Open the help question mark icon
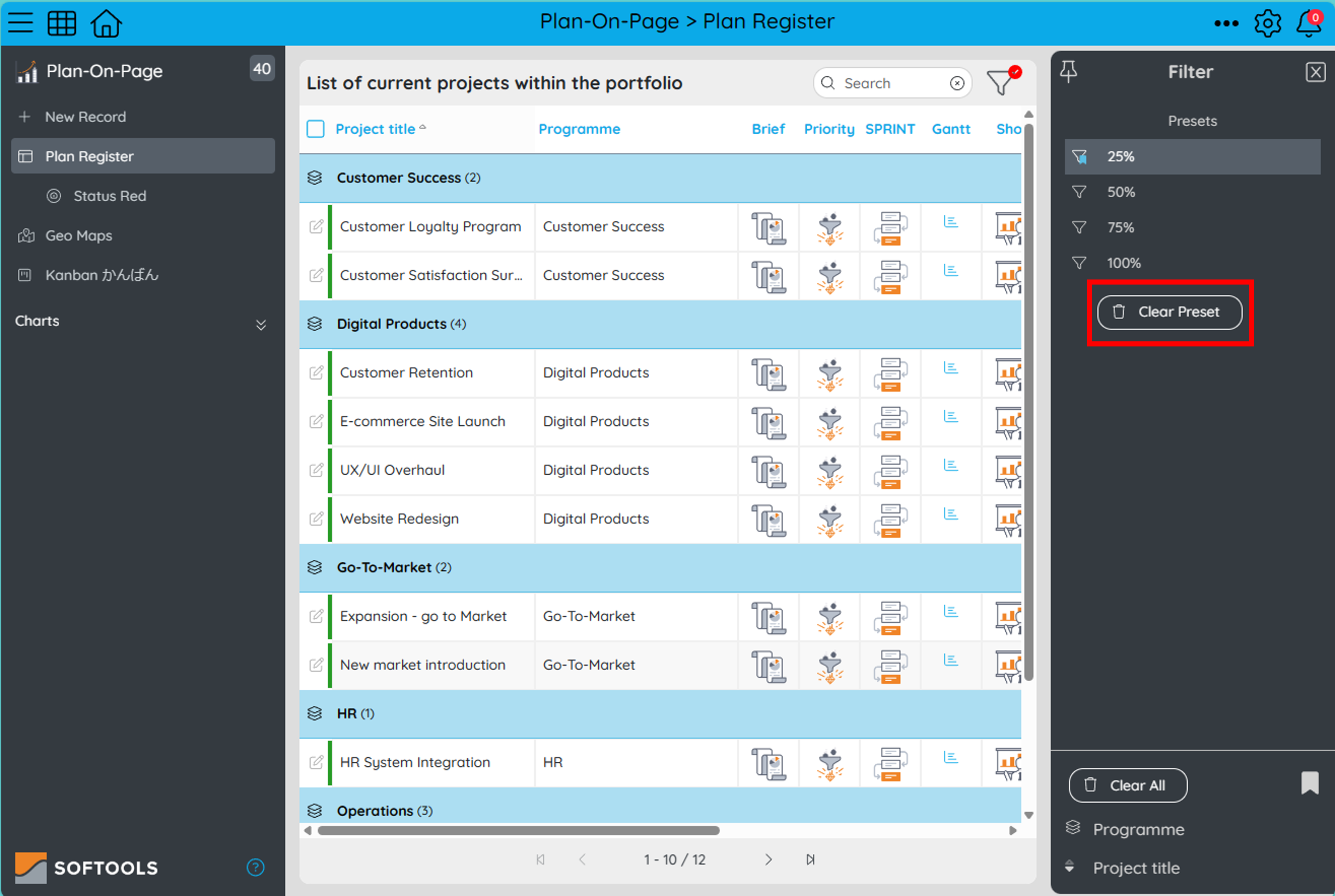This screenshot has height=896, width=1335. click(255, 867)
